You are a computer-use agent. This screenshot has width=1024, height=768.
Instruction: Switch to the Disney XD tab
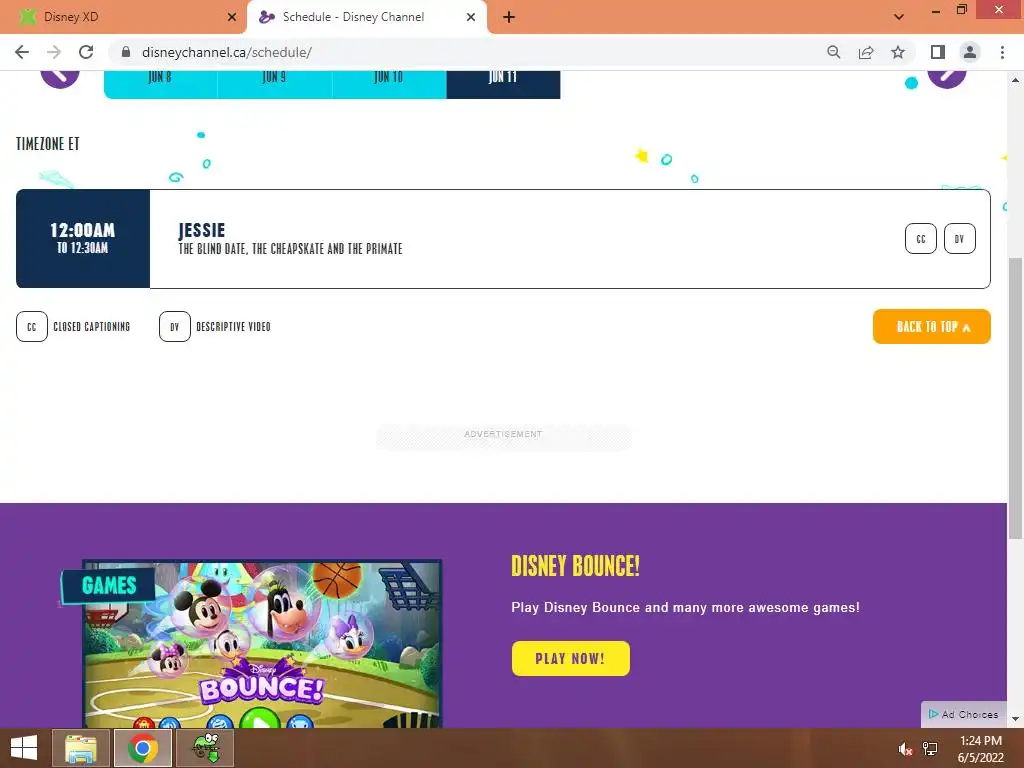(124, 17)
